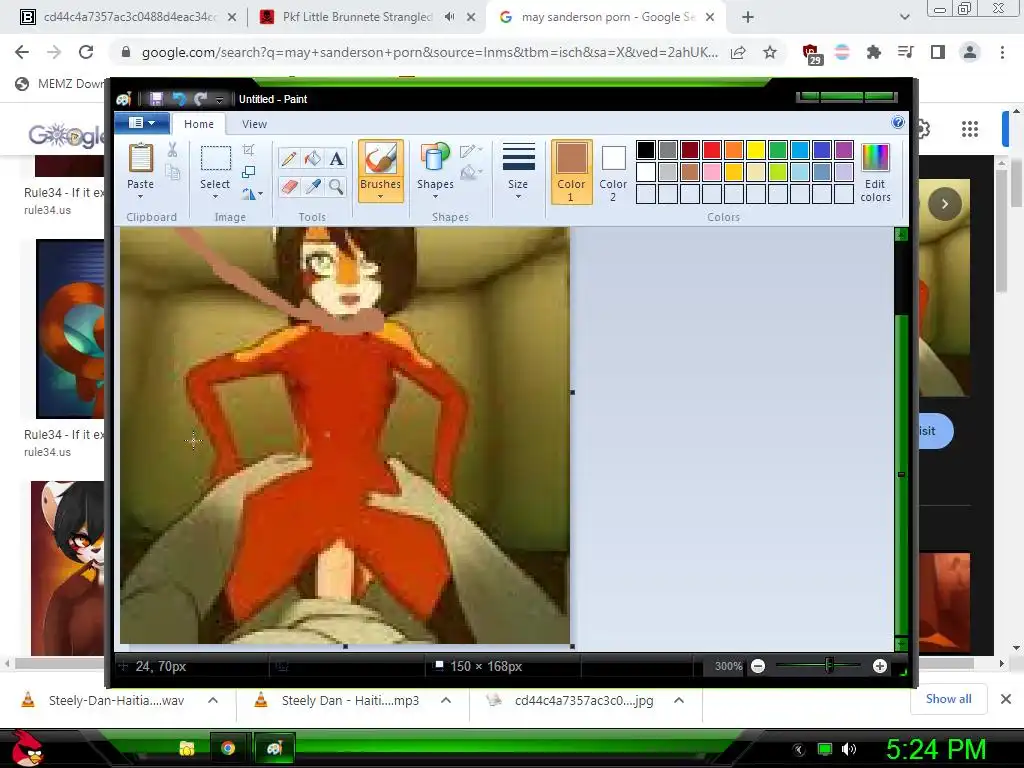1024x768 pixels.
Task: Open Paint Help icon
Action: (x=898, y=122)
